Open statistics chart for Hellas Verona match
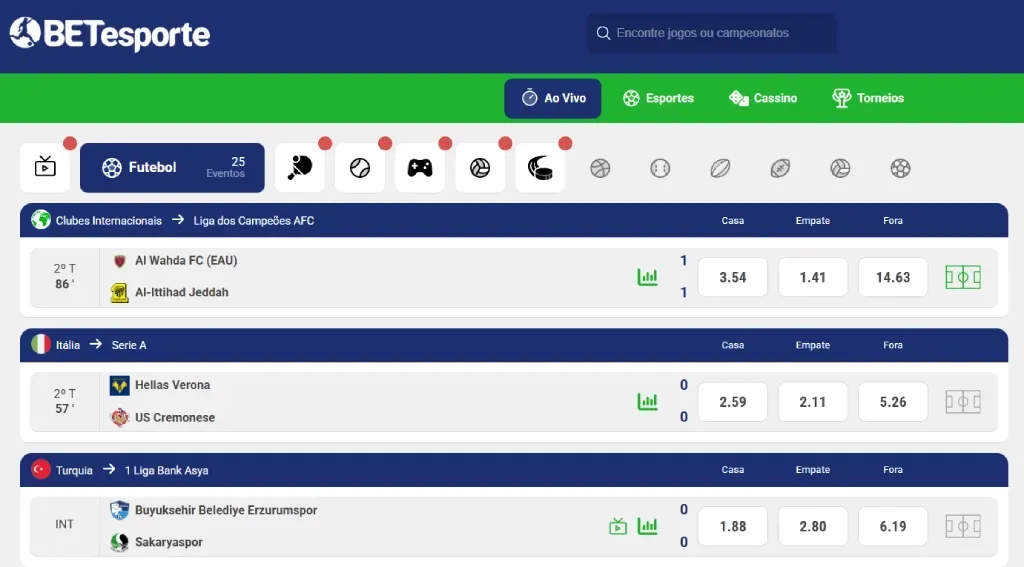The width and height of the screenshot is (1024, 567). point(647,401)
